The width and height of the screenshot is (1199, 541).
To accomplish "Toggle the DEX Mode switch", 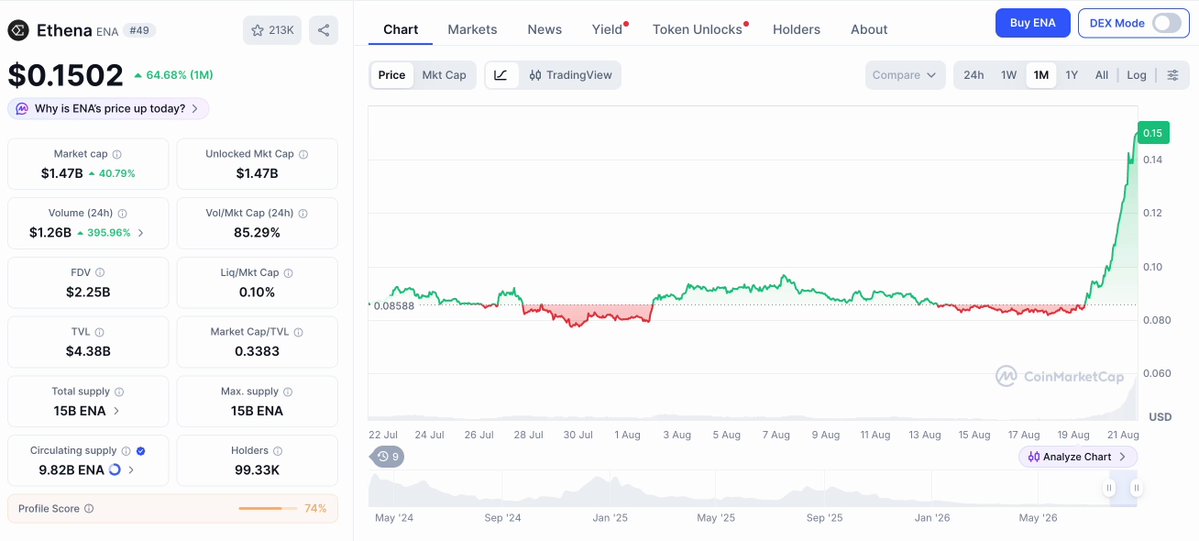I will 1167,23.
